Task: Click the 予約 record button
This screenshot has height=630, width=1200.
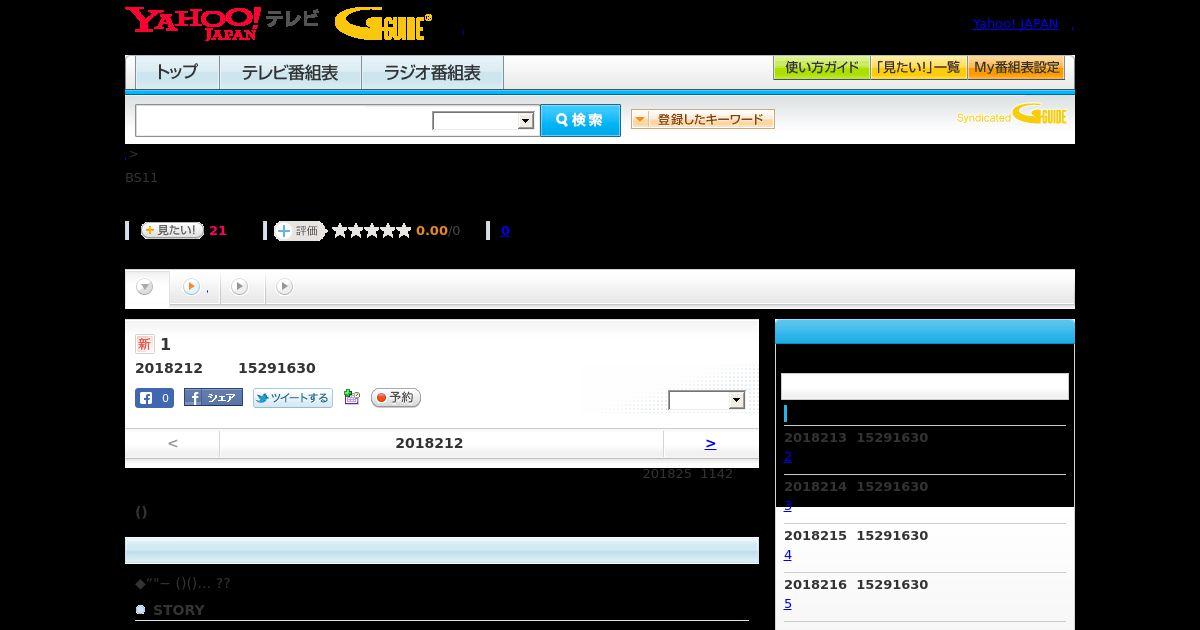Action: click(x=396, y=398)
